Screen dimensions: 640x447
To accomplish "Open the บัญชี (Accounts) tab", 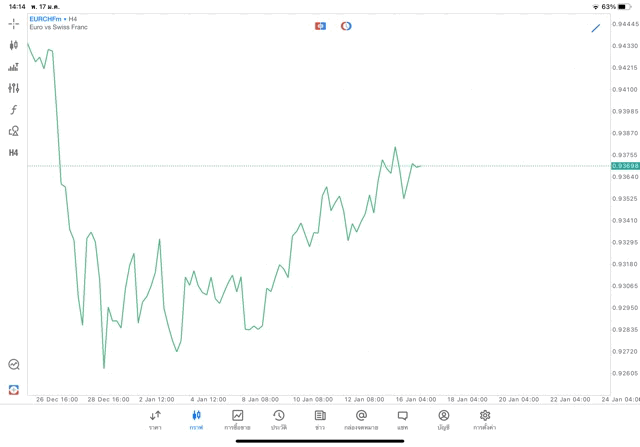I will coord(443,419).
